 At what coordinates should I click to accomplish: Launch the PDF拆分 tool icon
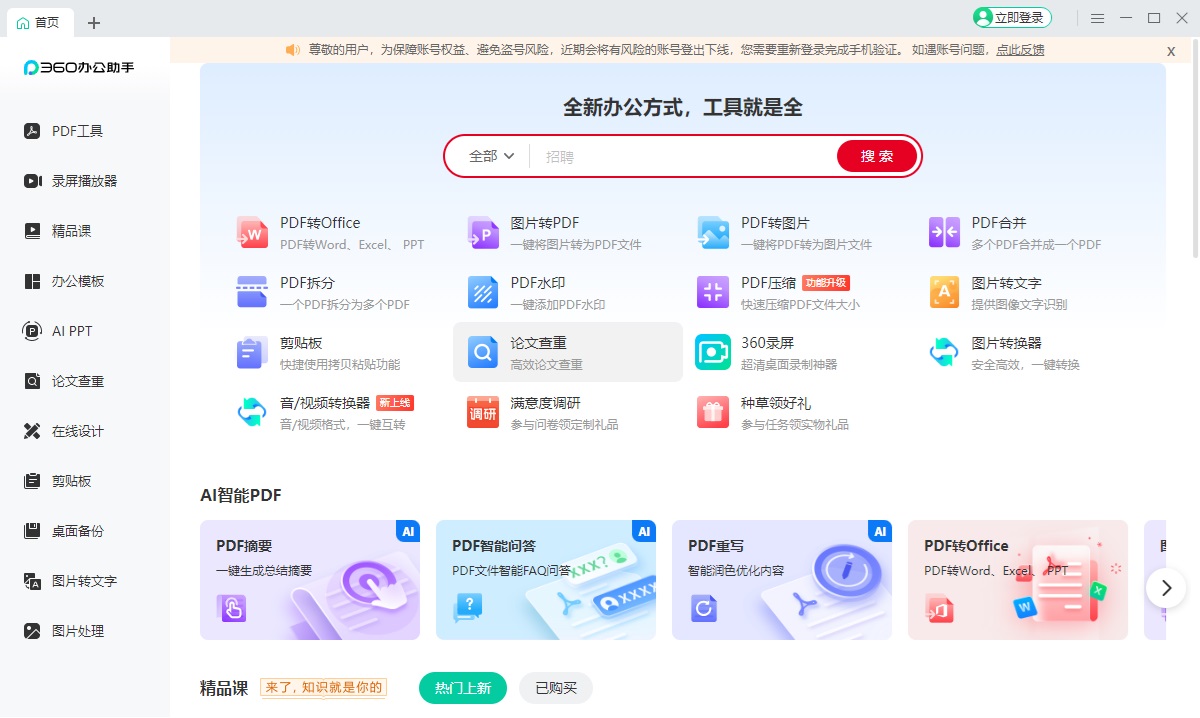click(x=252, y=292)
